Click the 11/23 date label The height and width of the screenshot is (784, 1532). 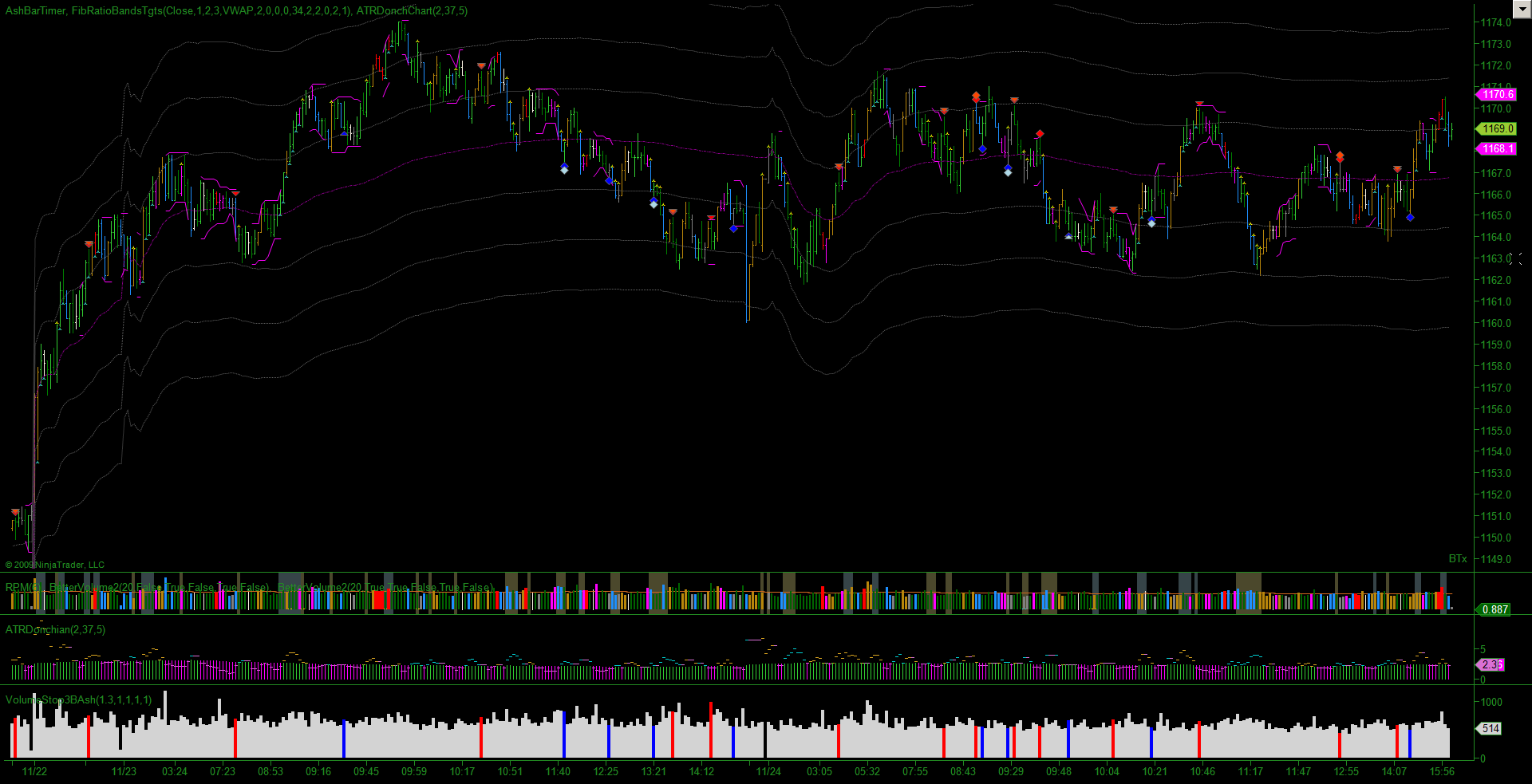124,771
